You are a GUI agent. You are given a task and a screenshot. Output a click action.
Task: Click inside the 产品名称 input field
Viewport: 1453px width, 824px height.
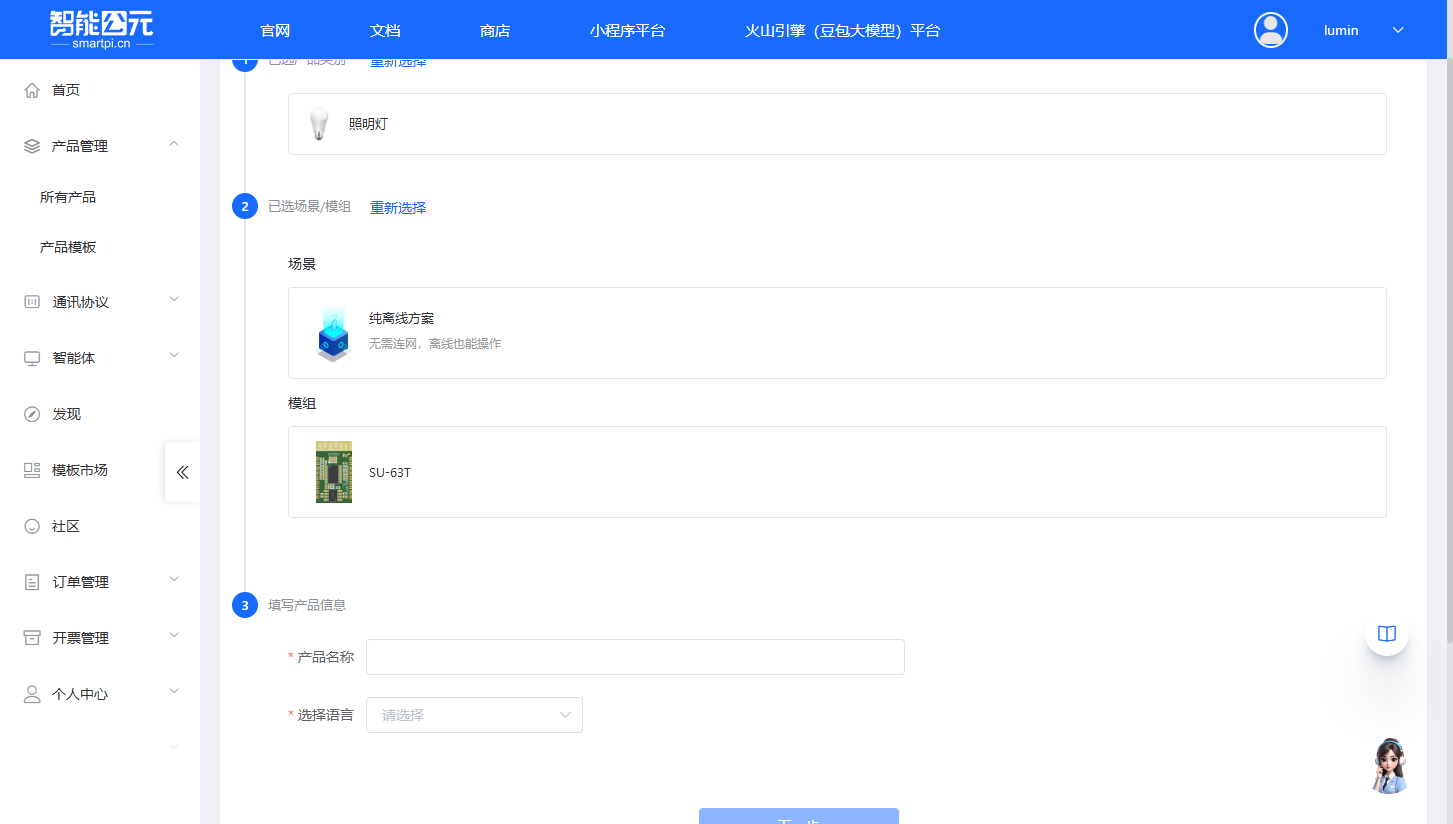point(634,656)
